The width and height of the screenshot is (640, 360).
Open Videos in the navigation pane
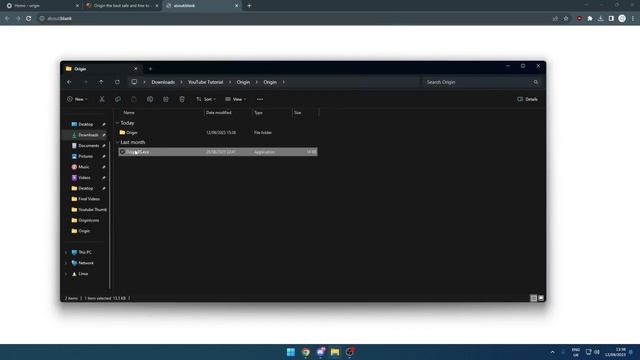click(84, 178)
